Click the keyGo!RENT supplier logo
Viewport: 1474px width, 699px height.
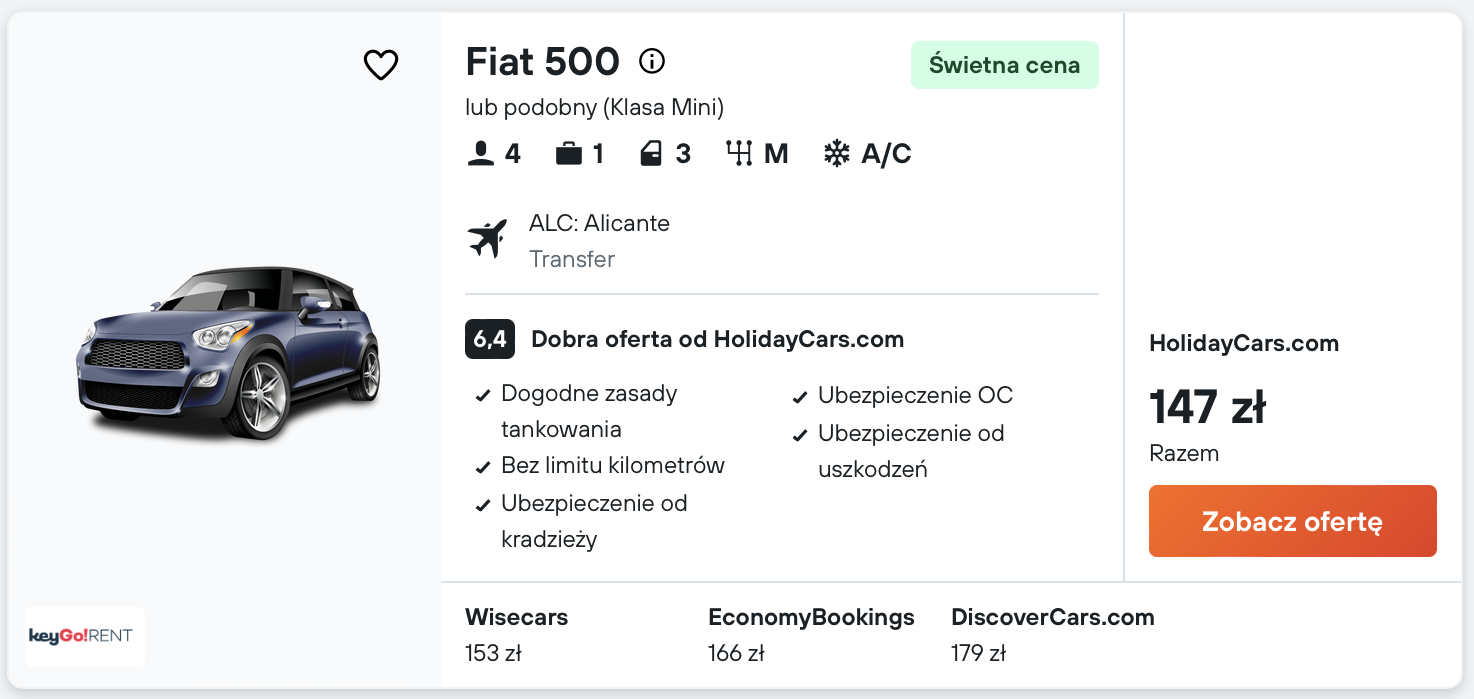85,636
